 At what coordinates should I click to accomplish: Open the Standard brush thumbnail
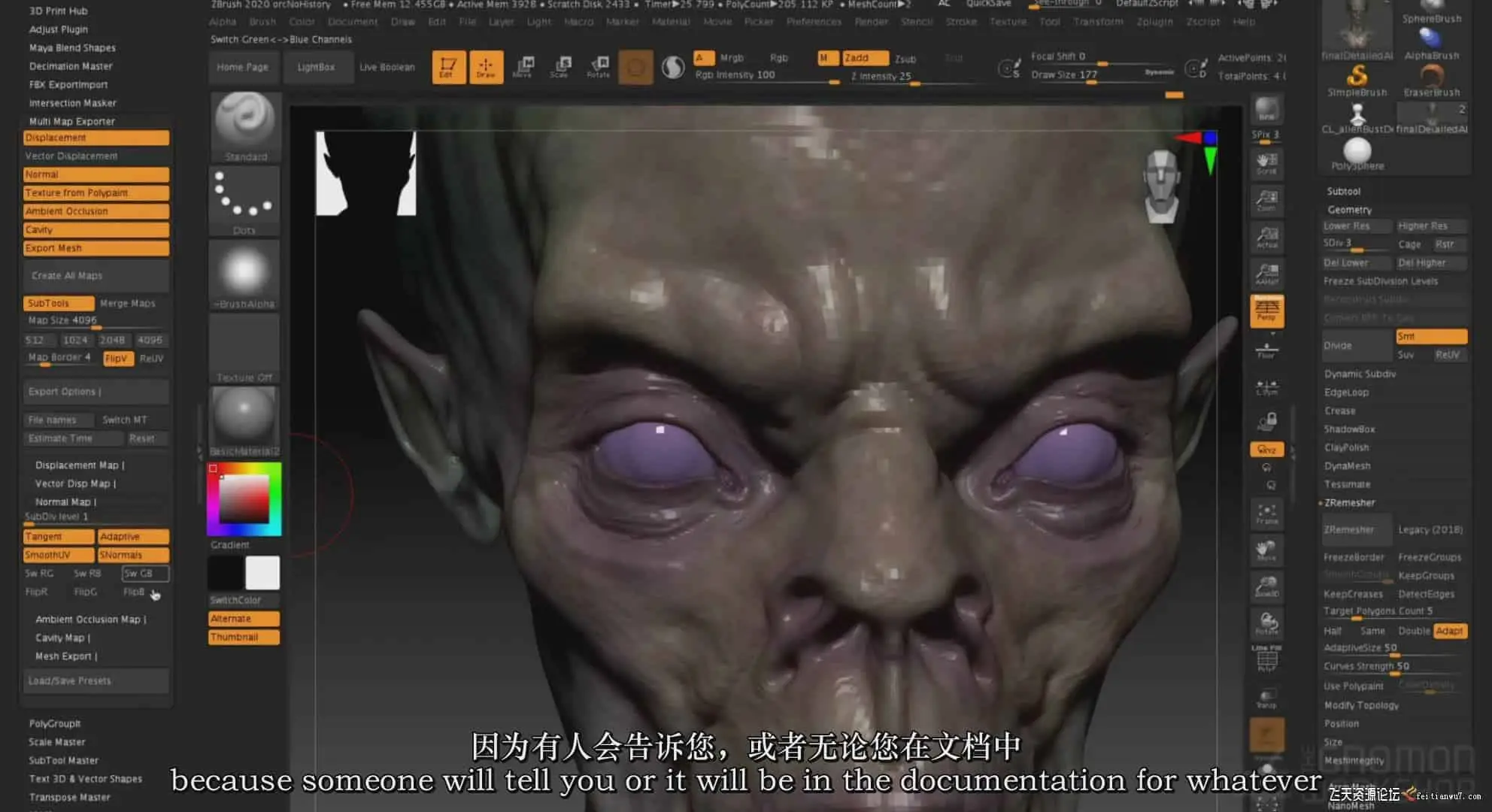245,123
